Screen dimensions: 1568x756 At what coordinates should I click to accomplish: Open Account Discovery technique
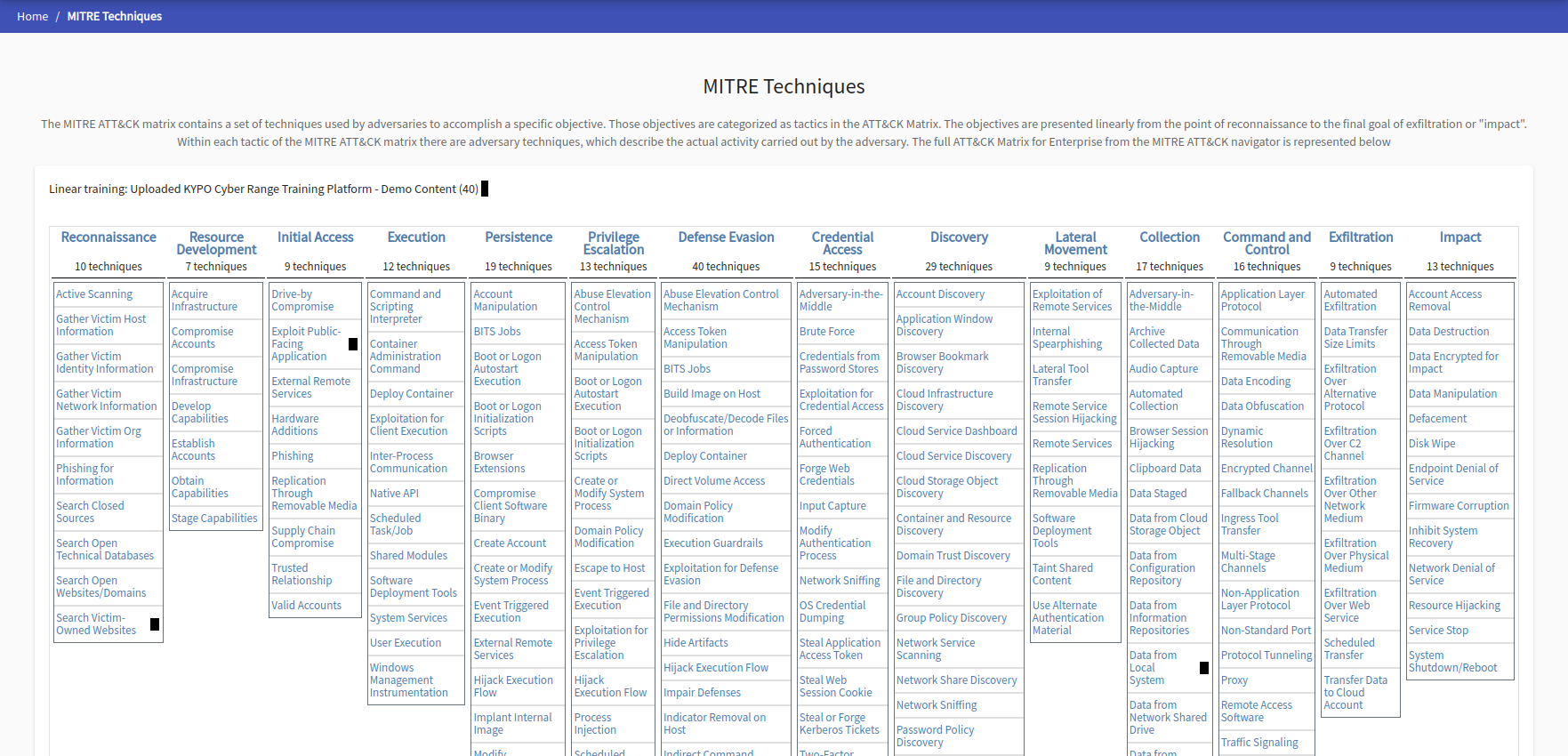point(940,294)
